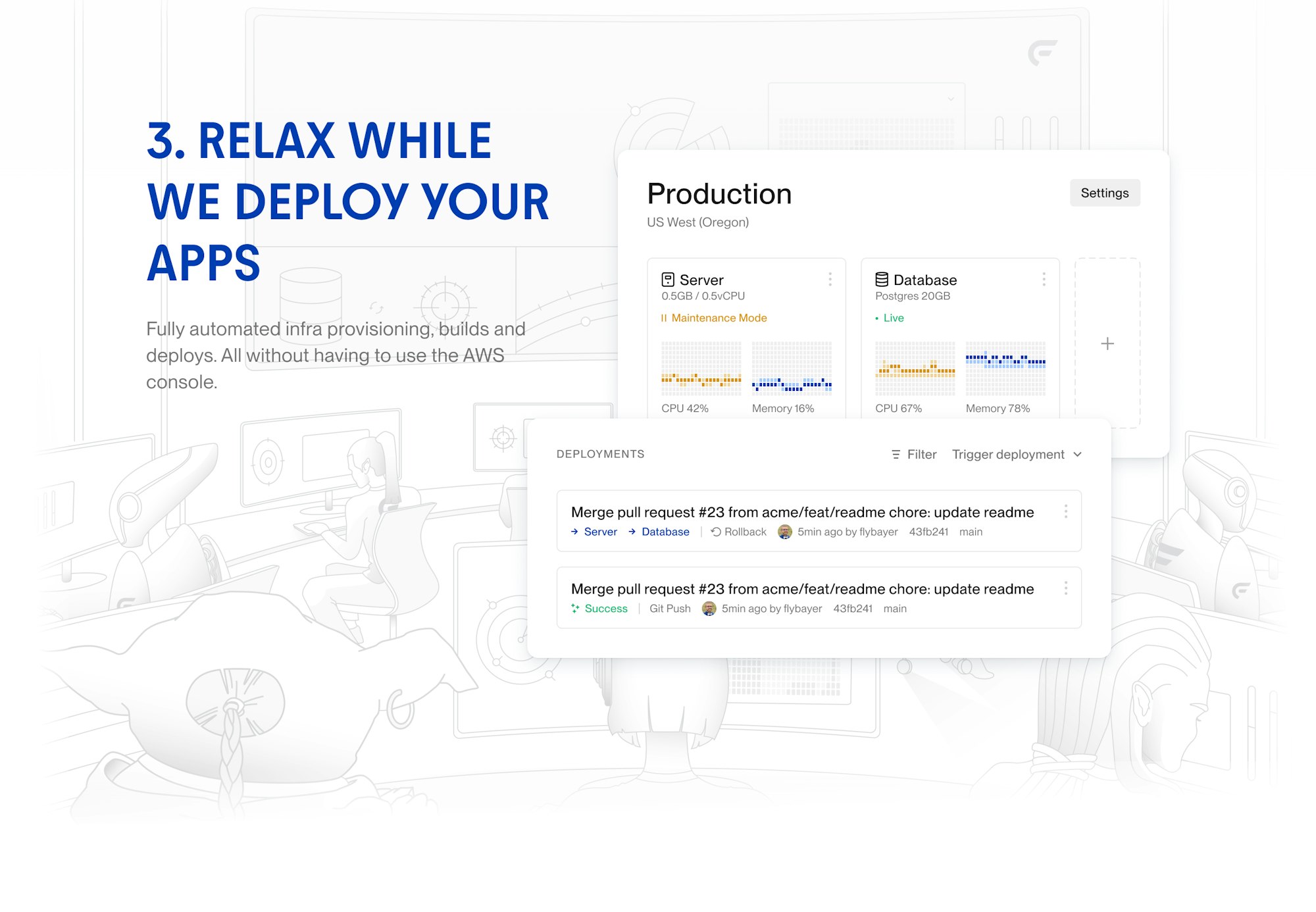The image size is (1316, 912).
Task: Click the US West (Oregon) region text
Action: pos(697,222)
